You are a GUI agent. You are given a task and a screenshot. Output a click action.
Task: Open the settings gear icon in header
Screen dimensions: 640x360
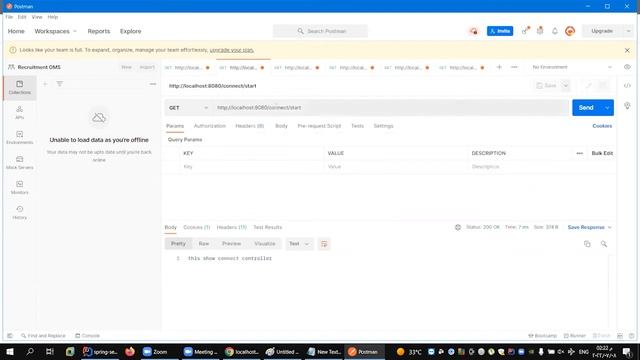[540, 31]
